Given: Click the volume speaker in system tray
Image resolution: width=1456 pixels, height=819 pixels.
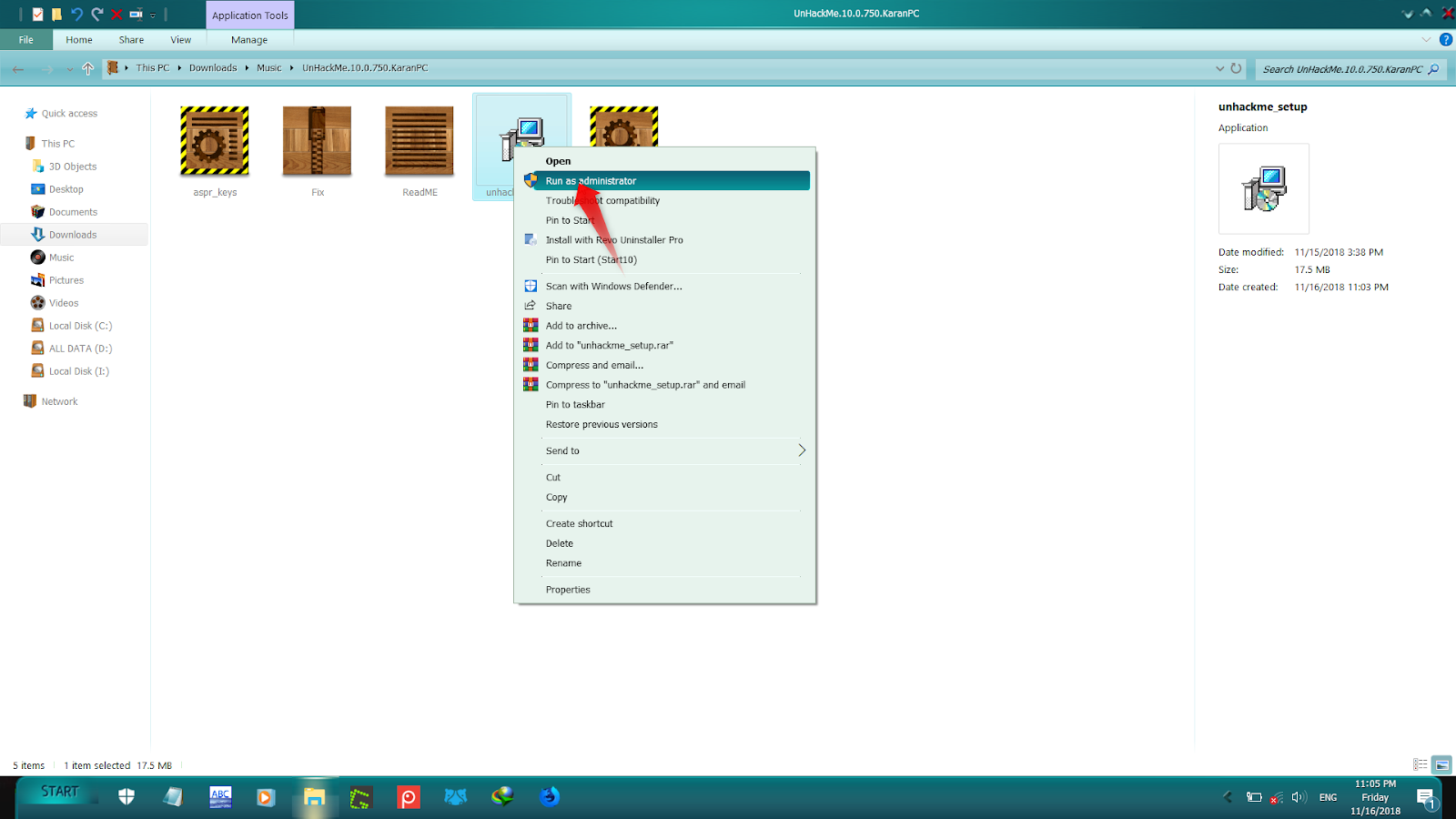Looking at the screenshot, I should 1299,797.
